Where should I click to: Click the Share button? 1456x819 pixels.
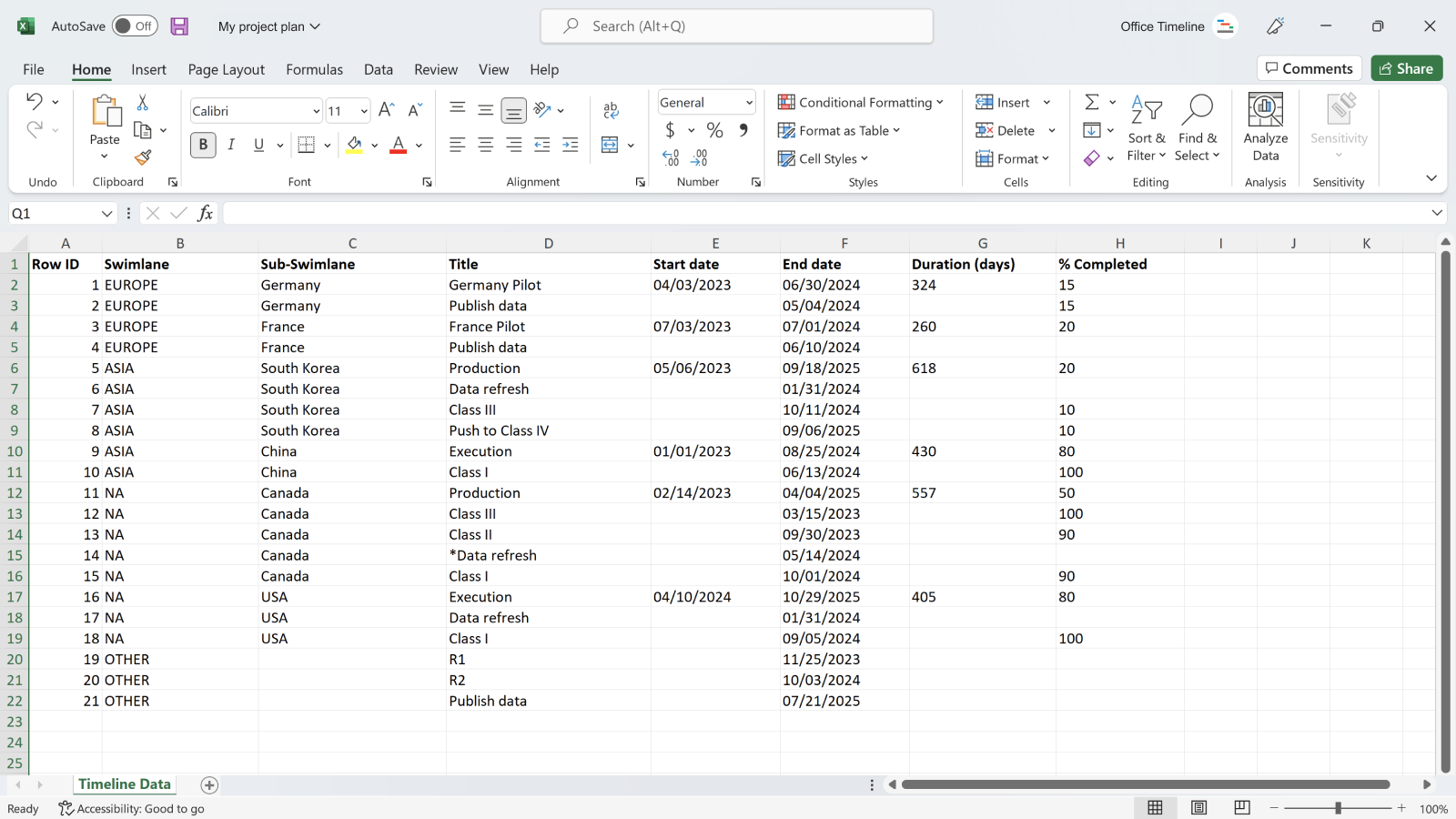point(1406,68)
